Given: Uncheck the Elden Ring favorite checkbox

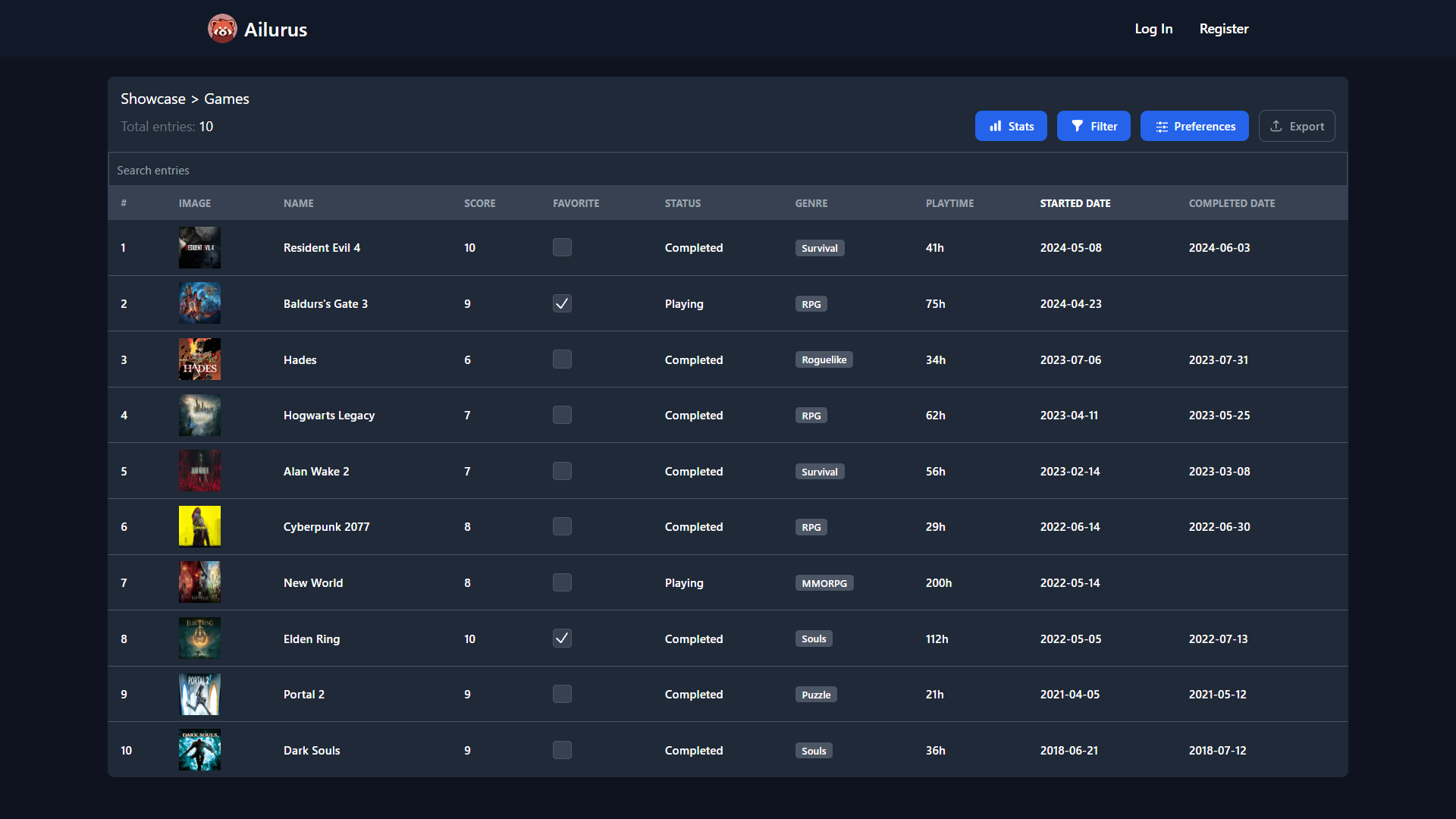Looking at the screenshot, I should 562,638.
